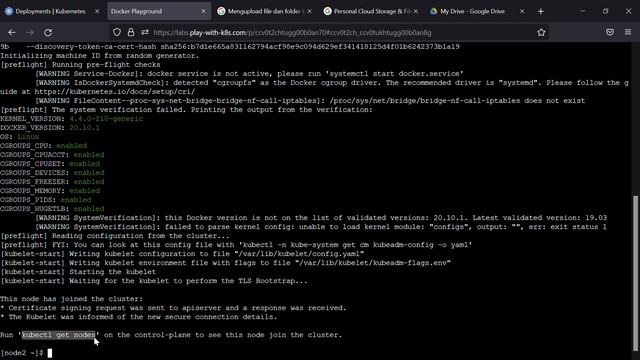Open the site permissions icon in the address bar
This screenshot has height=360, width=640.
point(144,32)
